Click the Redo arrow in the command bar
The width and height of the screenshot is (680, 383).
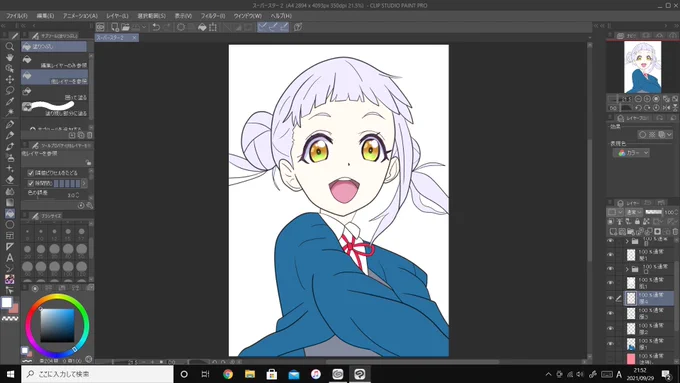pyautogui.click(x=167, y=27)
